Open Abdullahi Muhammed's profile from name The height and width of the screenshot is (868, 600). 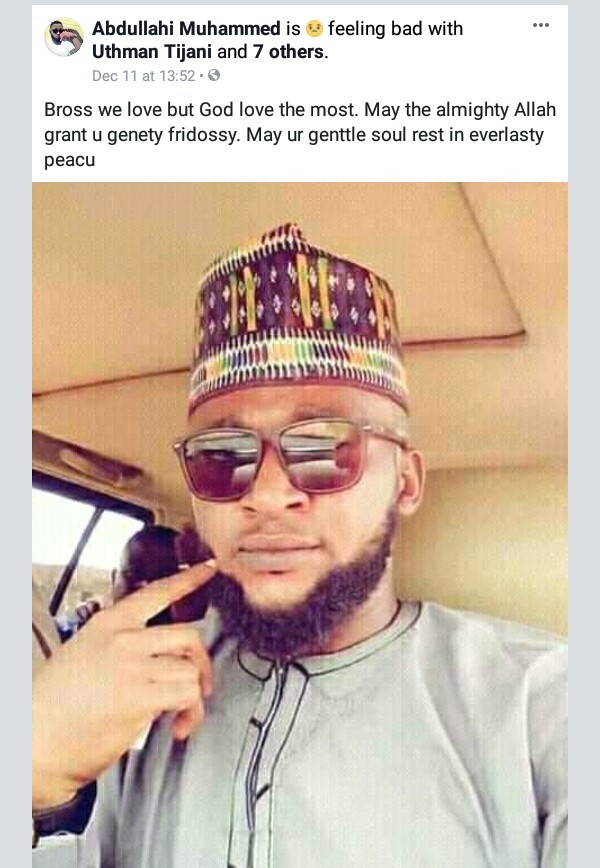point(187,28)
